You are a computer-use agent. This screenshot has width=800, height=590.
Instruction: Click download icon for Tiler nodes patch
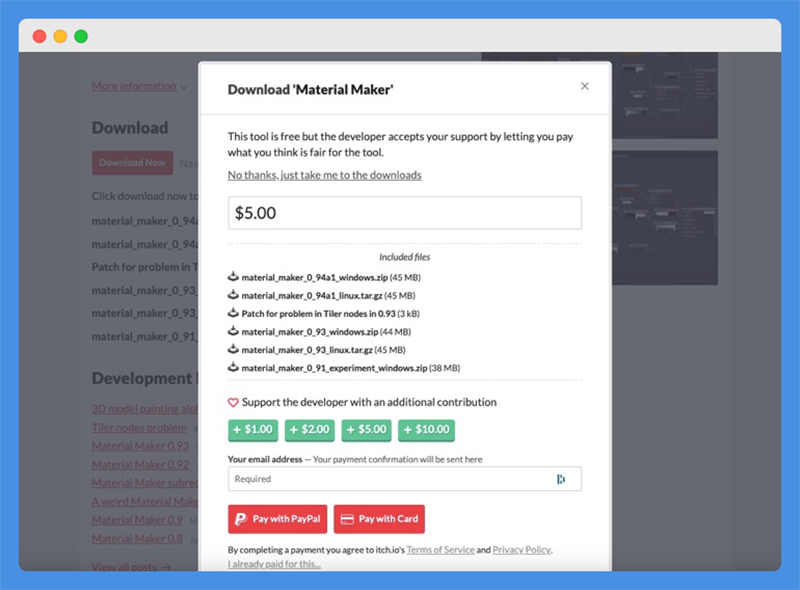233,313
